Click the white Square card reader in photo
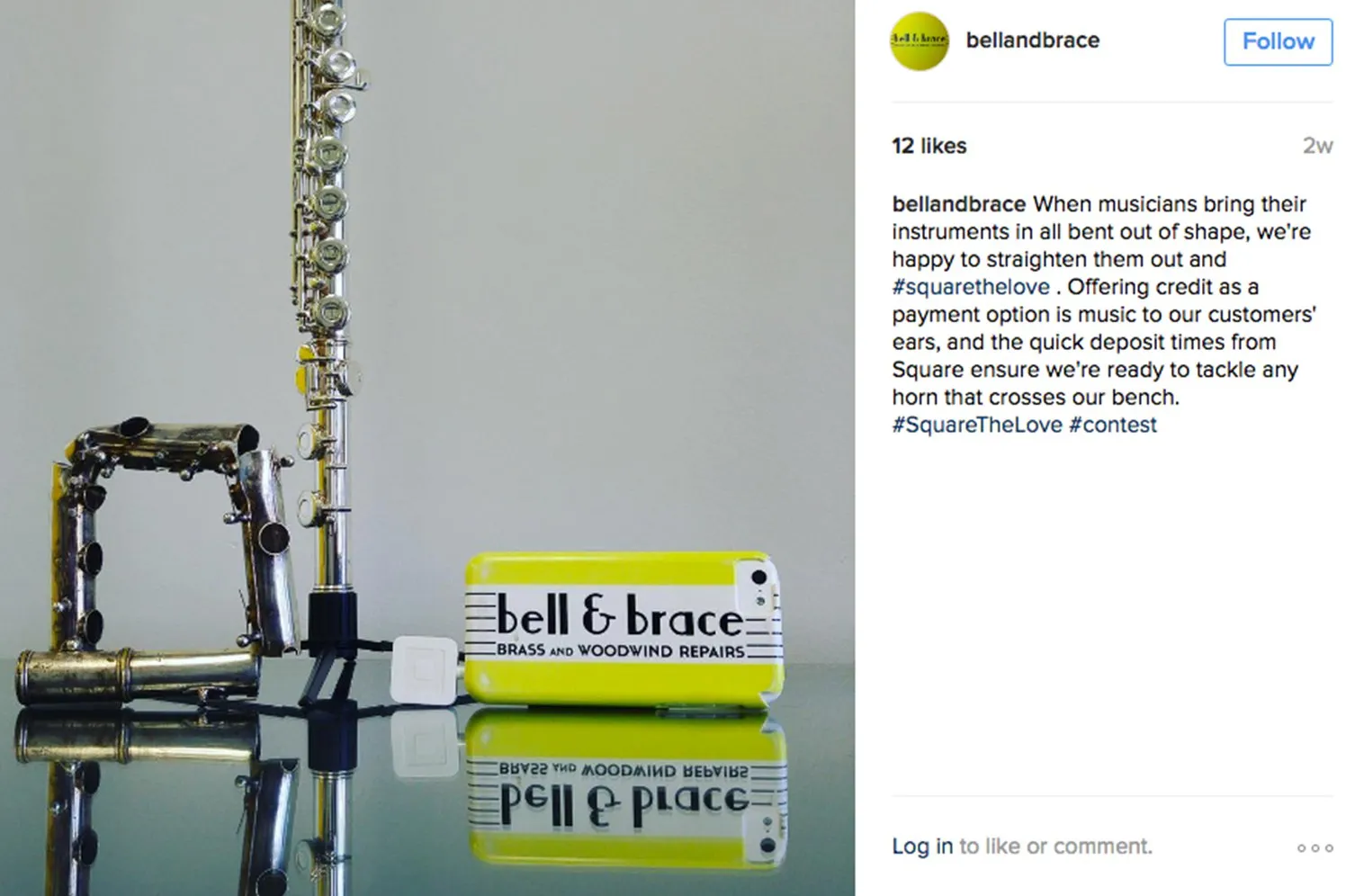Image resolution: width=1346 pixels, height=896 pixels. [425, 669]
